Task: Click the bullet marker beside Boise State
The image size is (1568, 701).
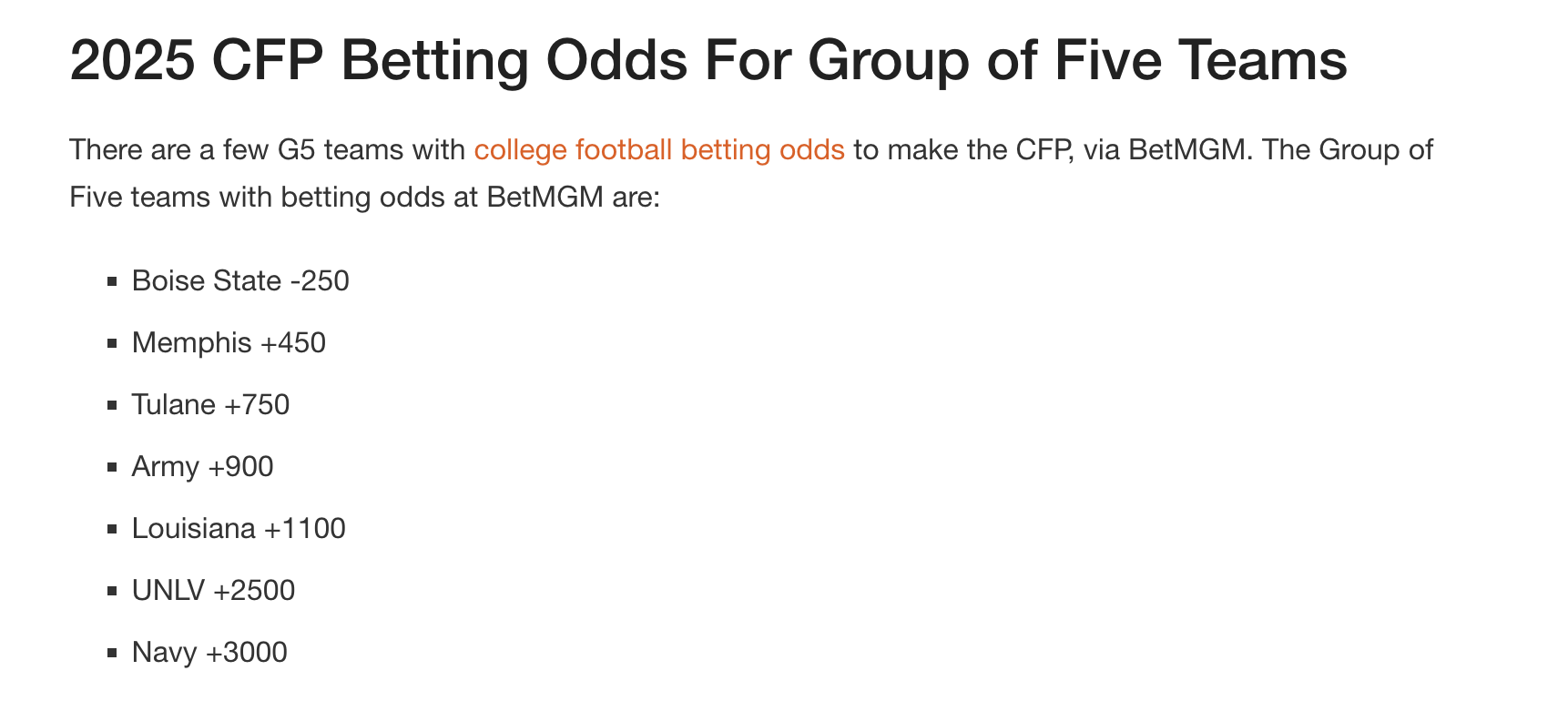Action: [x=112, y=281]
